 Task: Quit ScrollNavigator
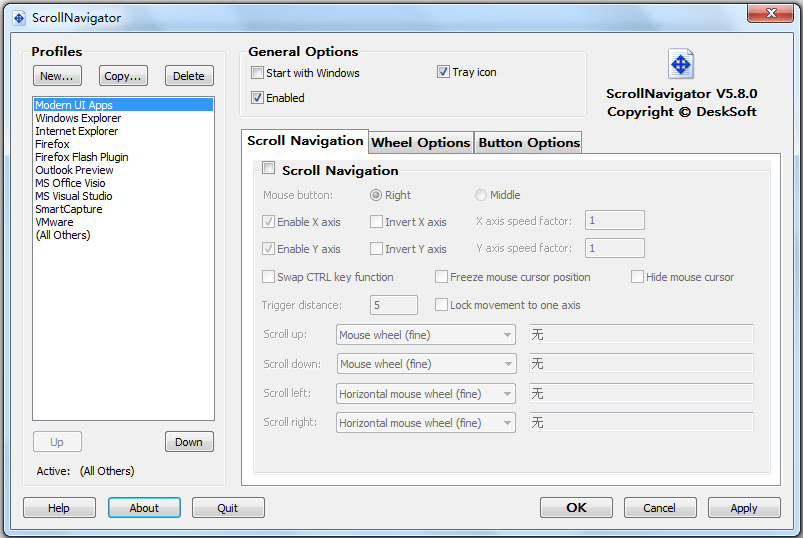[228, 508]
